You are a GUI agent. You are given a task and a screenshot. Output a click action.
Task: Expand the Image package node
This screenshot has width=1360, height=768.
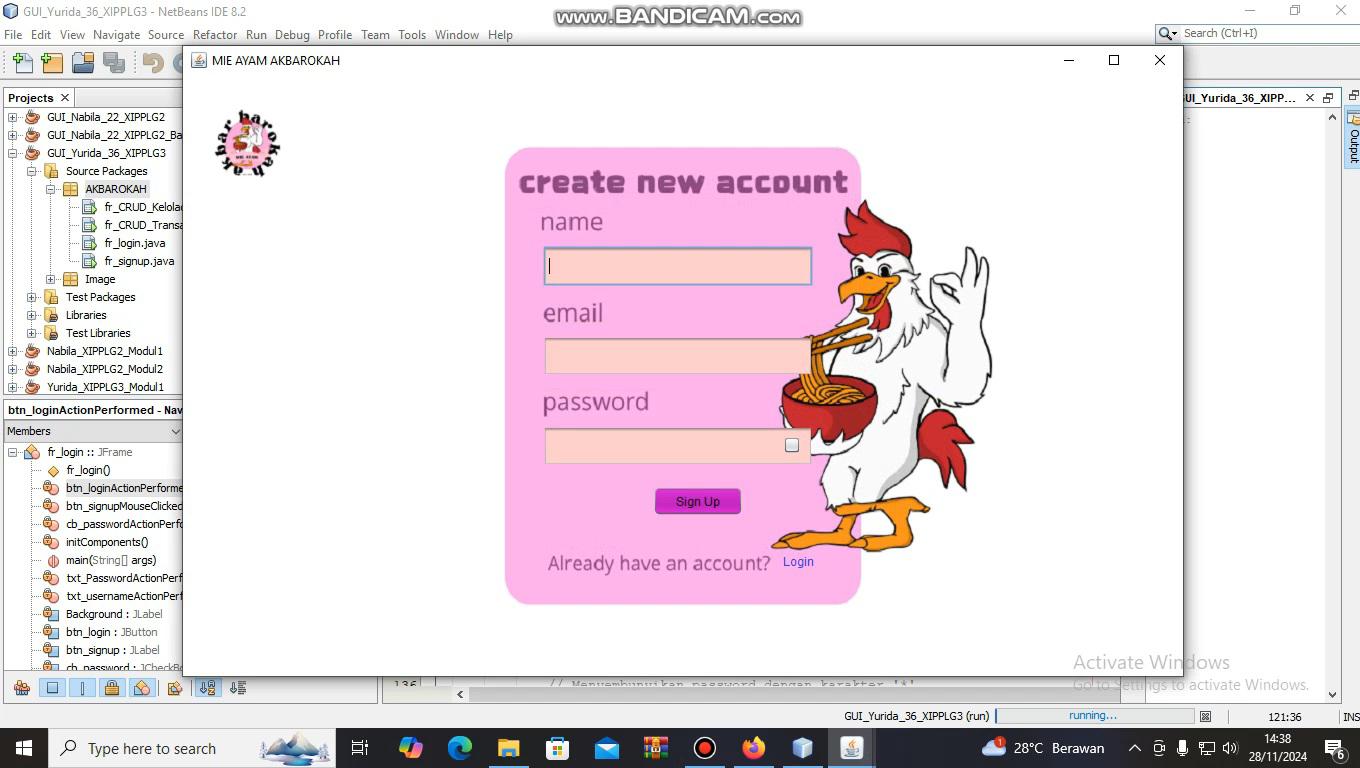coord(51,279)
